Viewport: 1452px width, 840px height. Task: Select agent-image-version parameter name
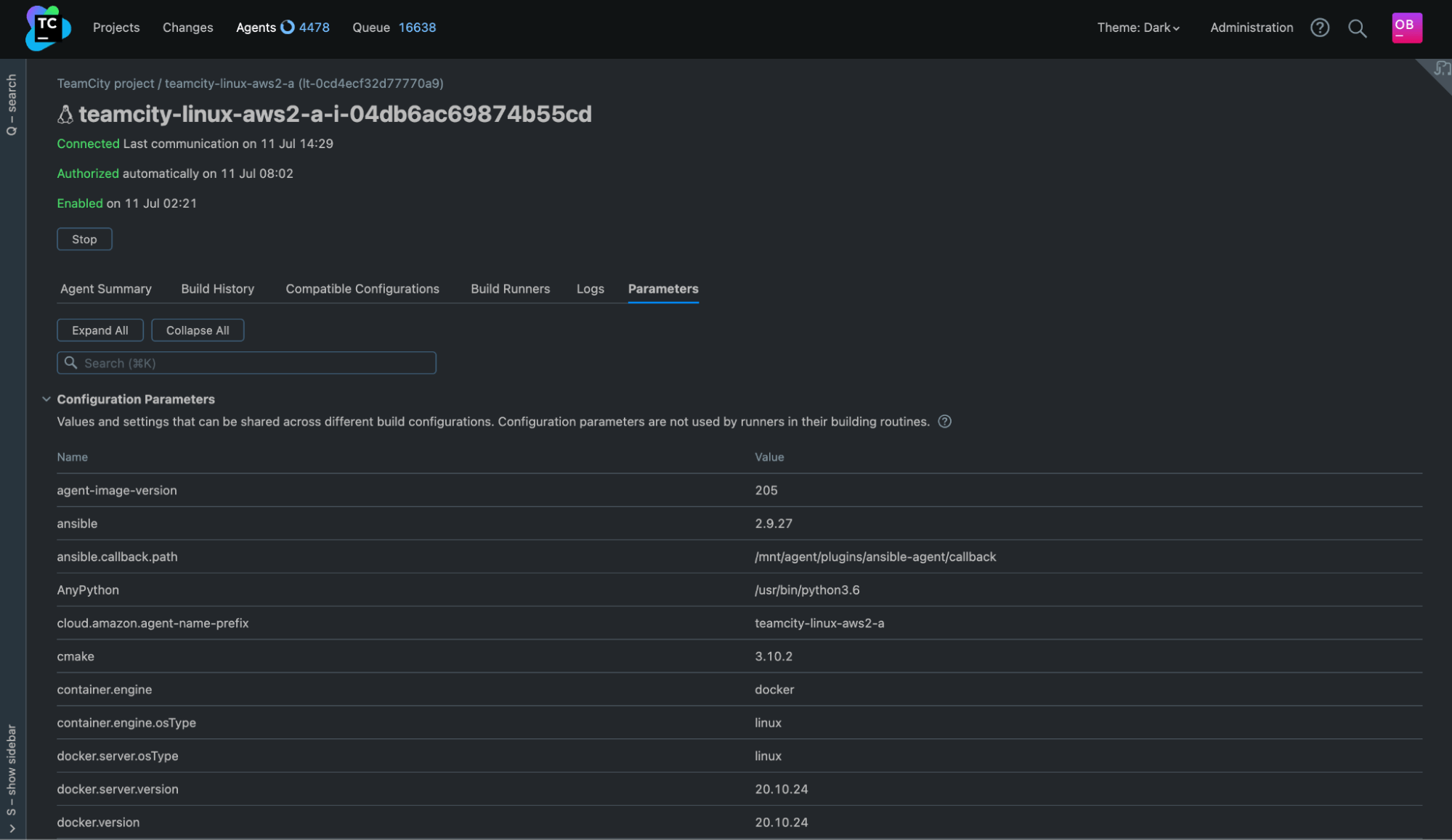pos(117,491)
